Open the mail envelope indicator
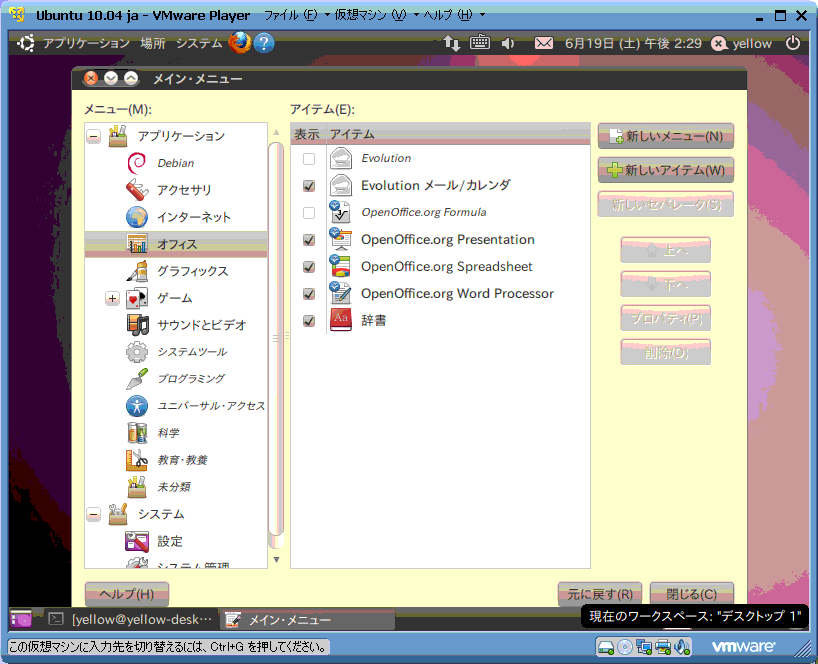The width and height of the screenshot is (818, 664). coord(544,43)
